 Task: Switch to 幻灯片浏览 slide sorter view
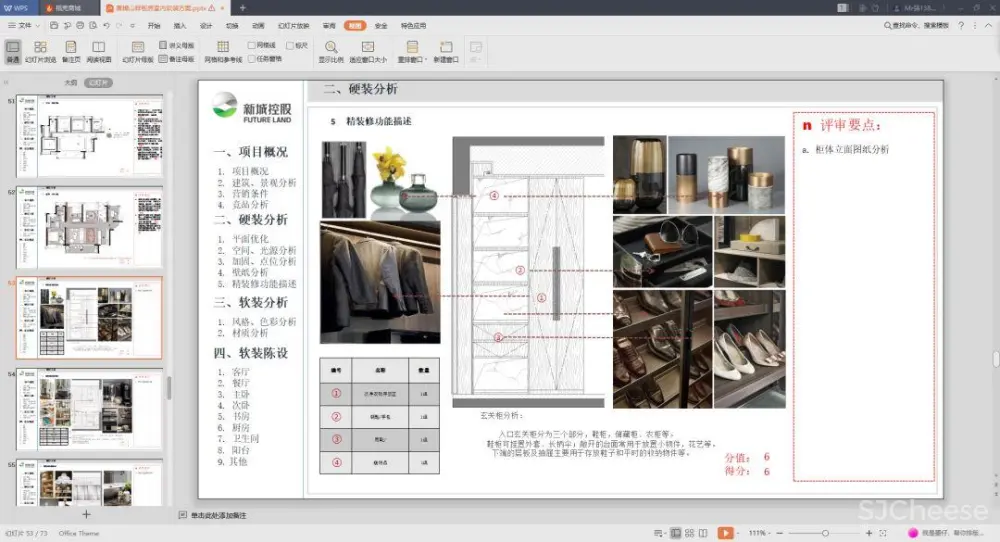tap(40, 51)
